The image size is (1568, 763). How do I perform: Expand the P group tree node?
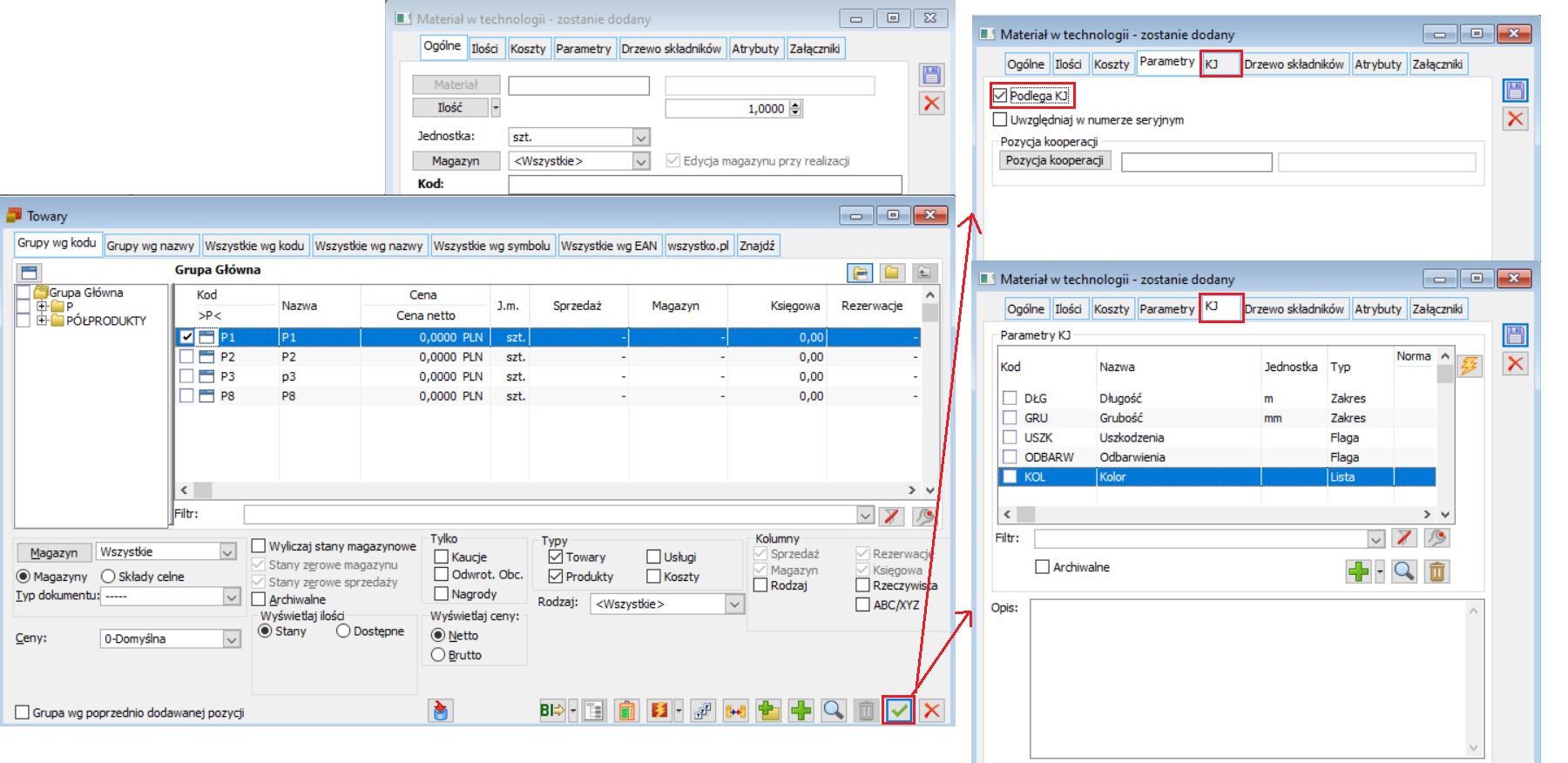[42, 307]
